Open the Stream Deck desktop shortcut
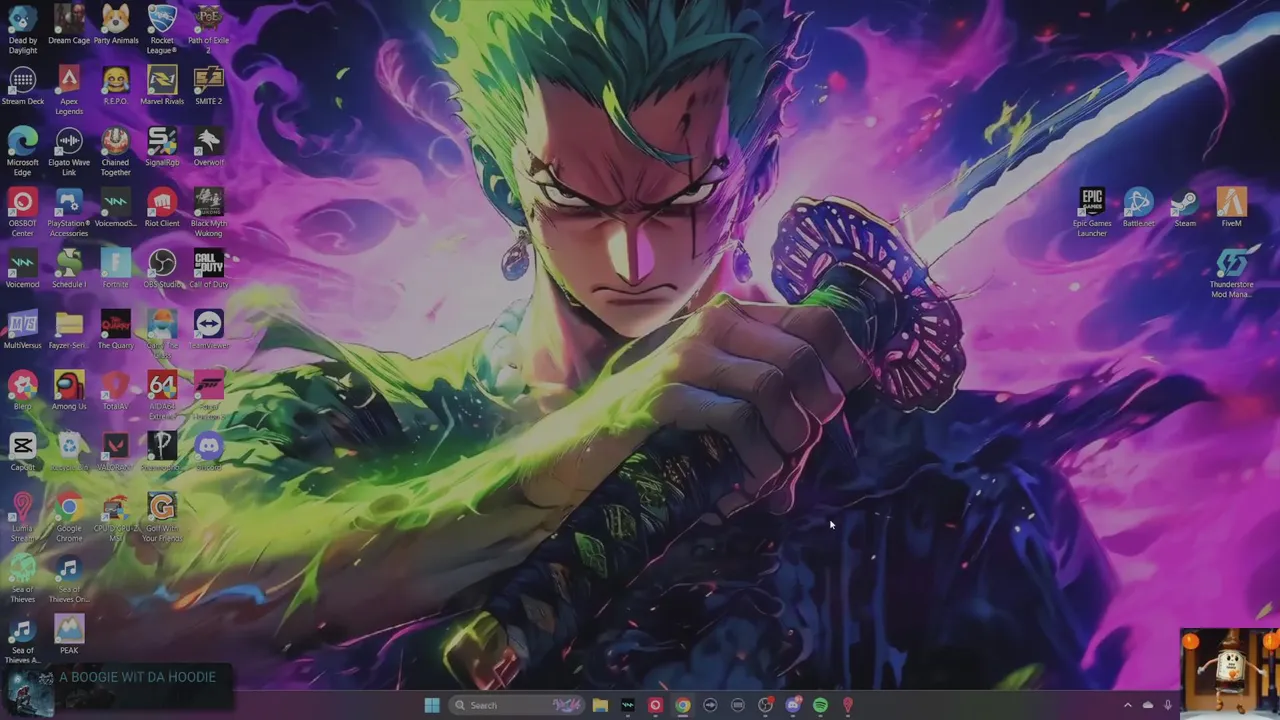 tap(22, 80)
